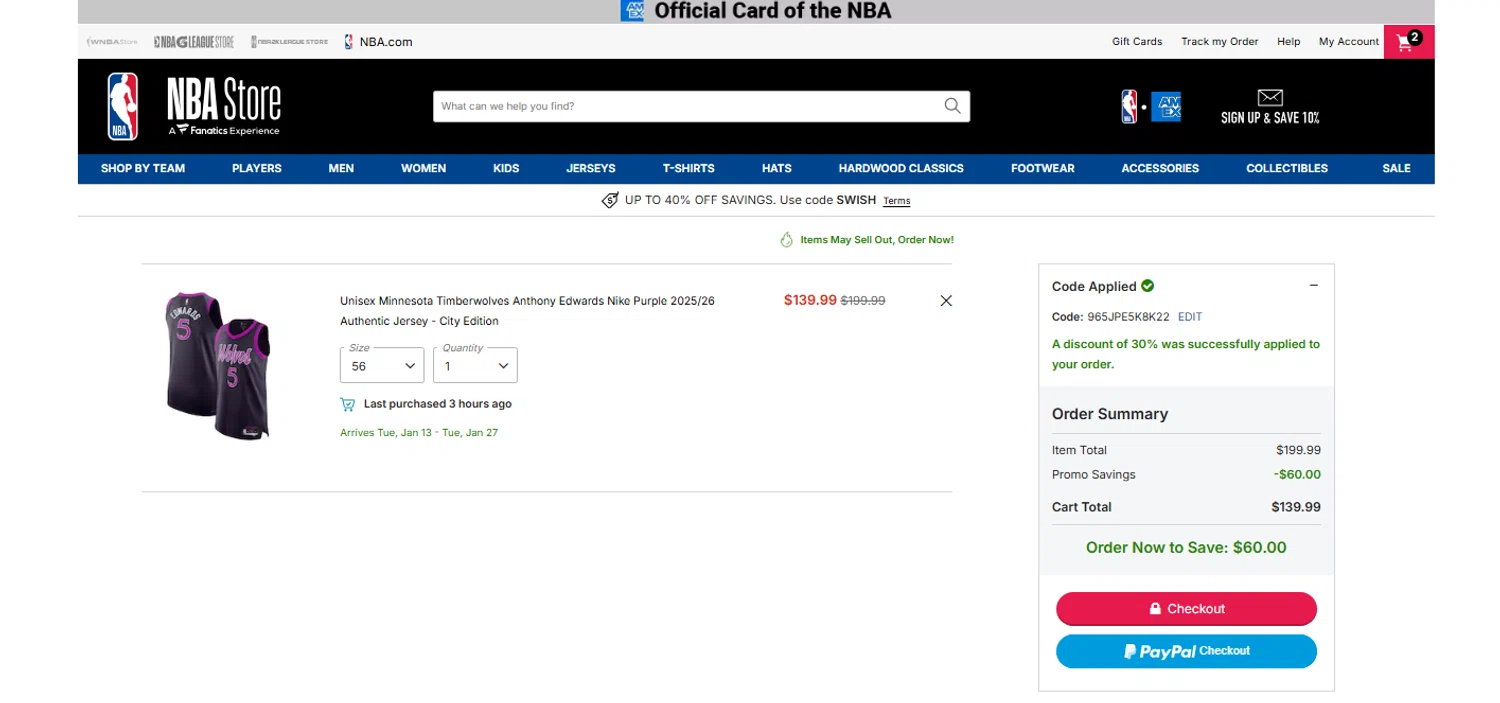Open Track my Order link
This screenshot has width=1500, height=703.
pyautogui.click(x=1220, y=42)
